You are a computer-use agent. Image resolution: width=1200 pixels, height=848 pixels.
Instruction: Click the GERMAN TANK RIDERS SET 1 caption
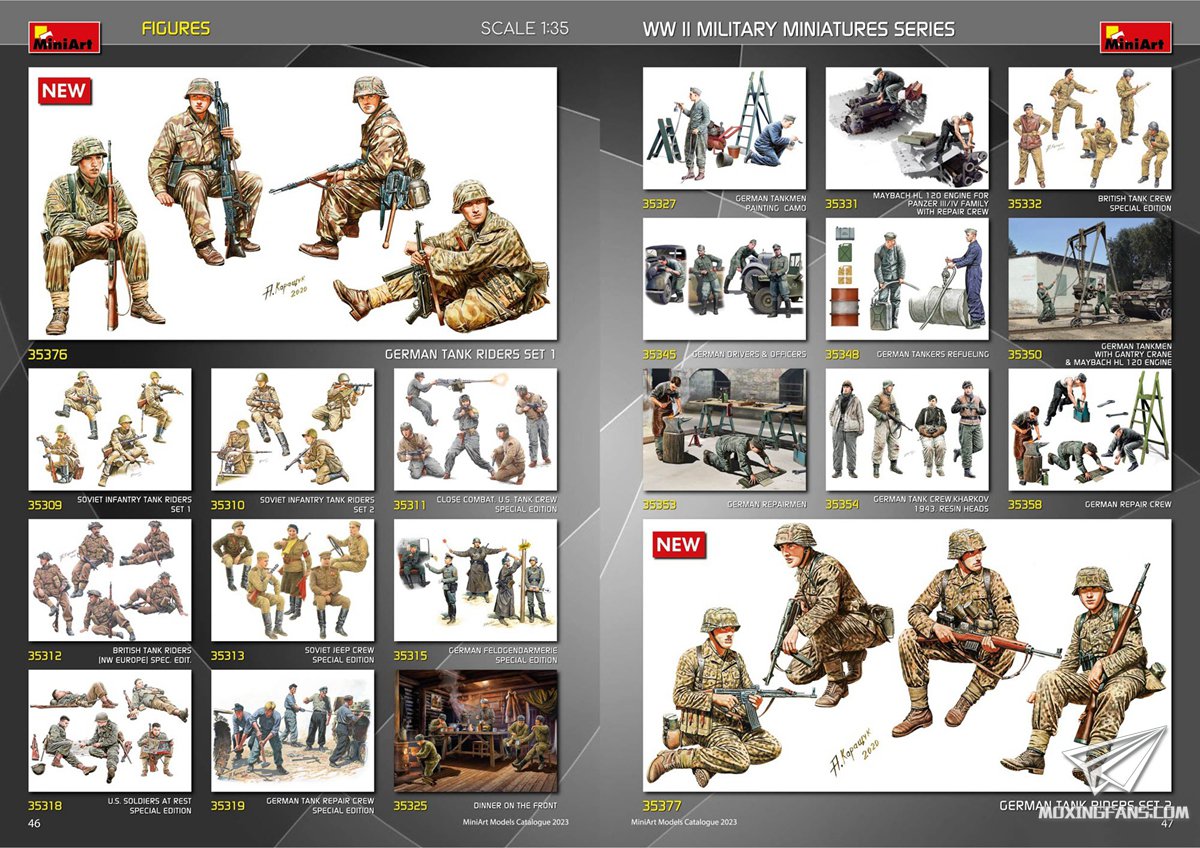coord(471,354)
